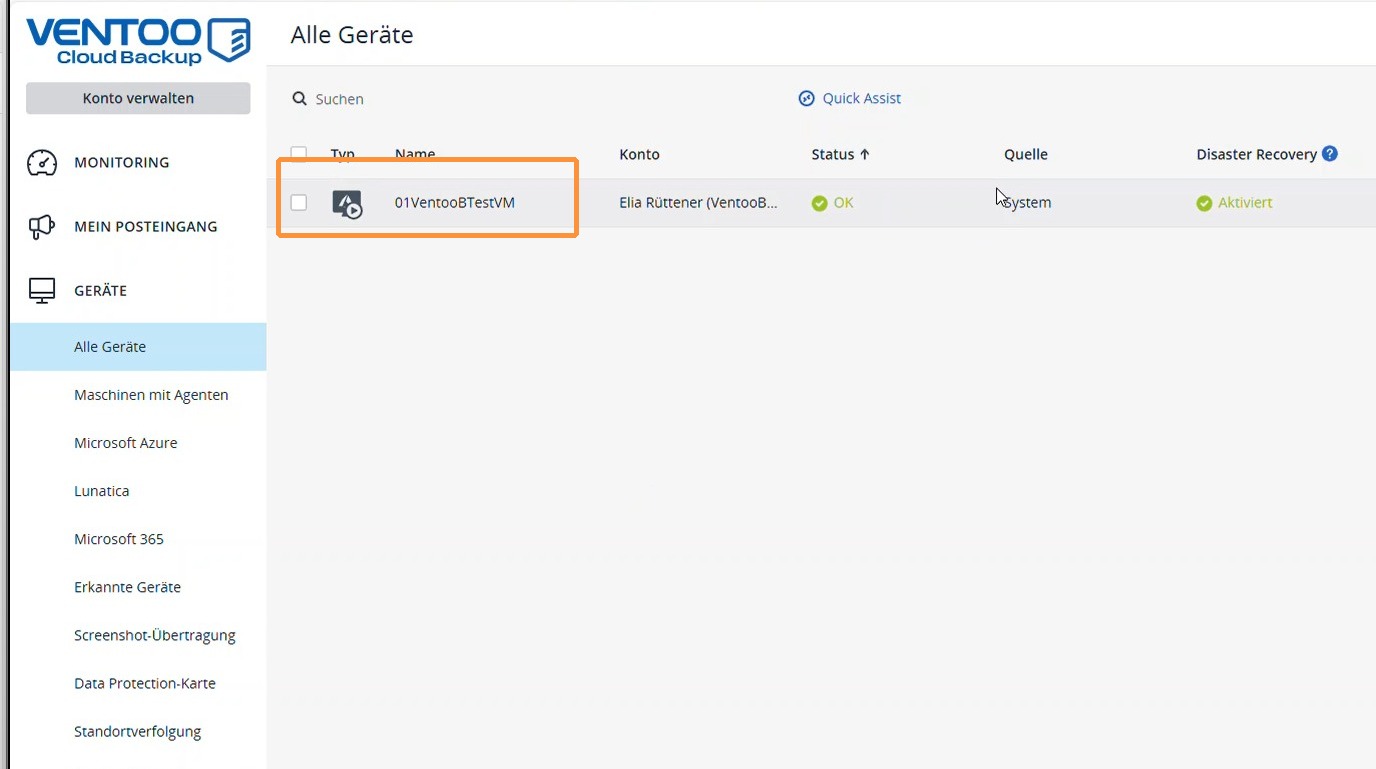This screenshot has height=769, width=1376.
Task: Open Microsoft 365 devices
Action: [119, 539]
